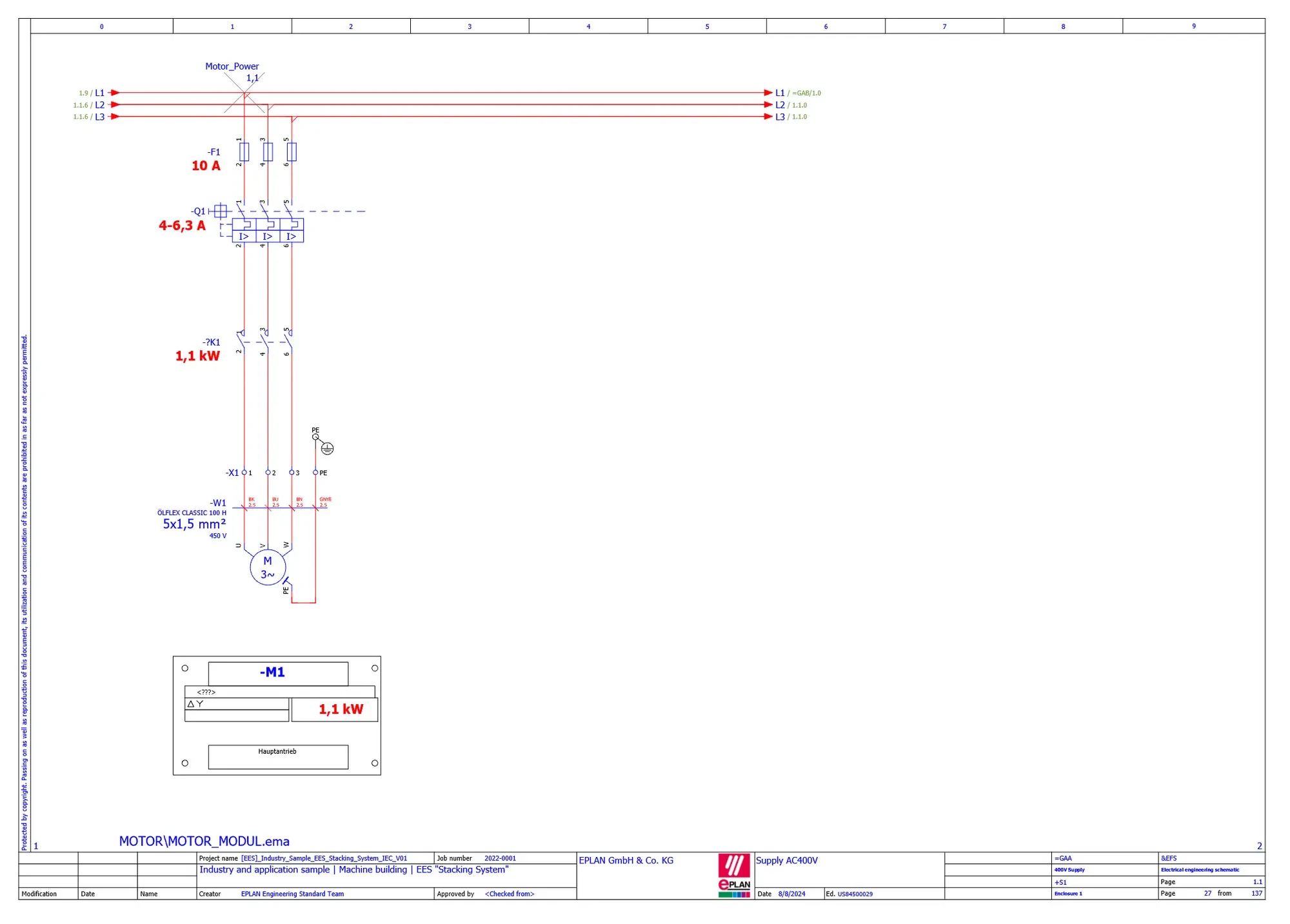This screenshot has height=924, width=1290.
Task: Click the date 8/8/2024
Action: 791,894
